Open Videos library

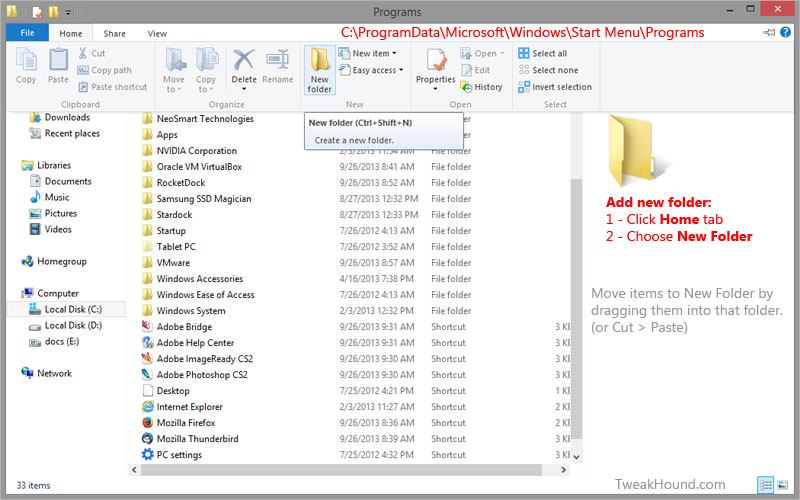[51, 230]
